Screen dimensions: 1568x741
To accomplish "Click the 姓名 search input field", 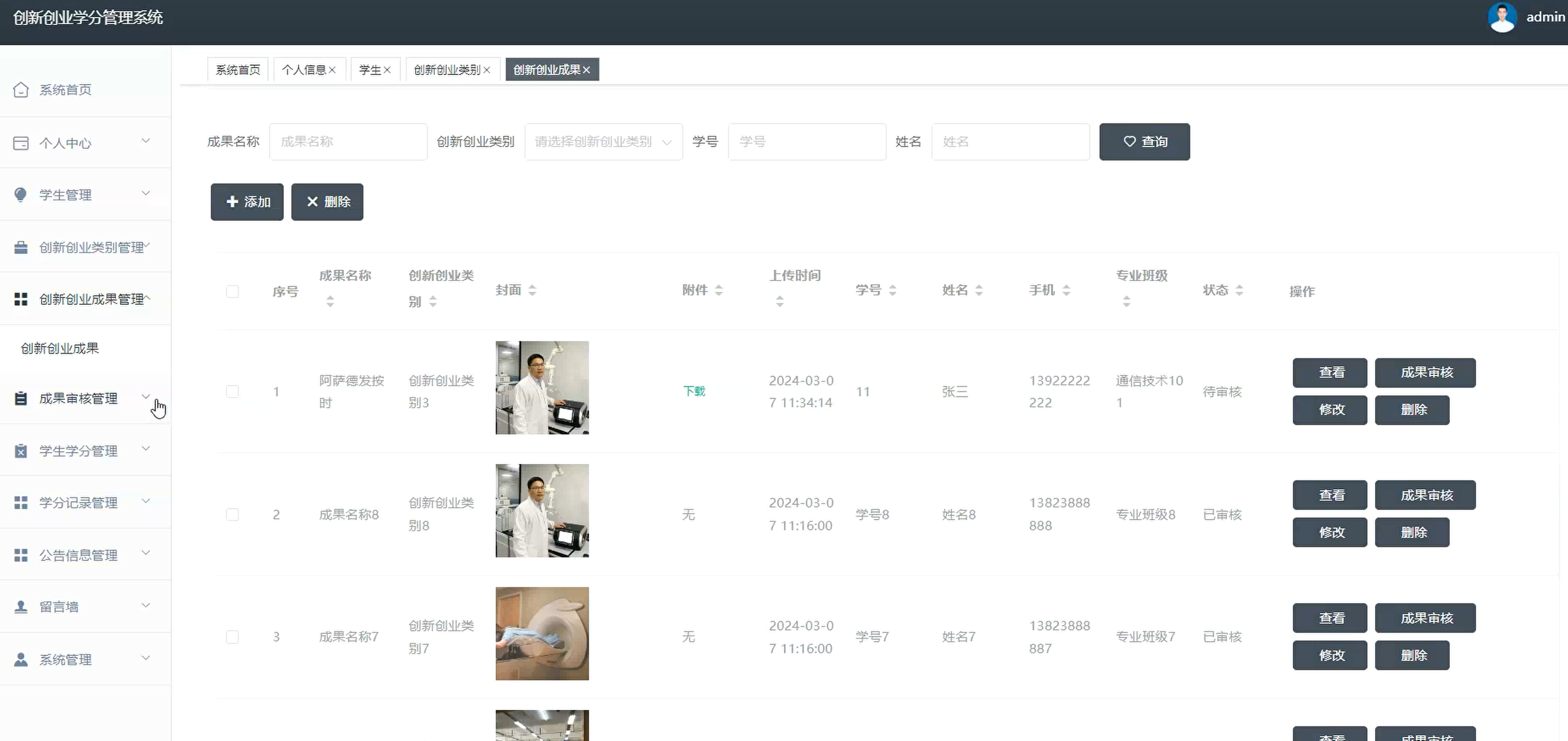I will (1011, 142).
